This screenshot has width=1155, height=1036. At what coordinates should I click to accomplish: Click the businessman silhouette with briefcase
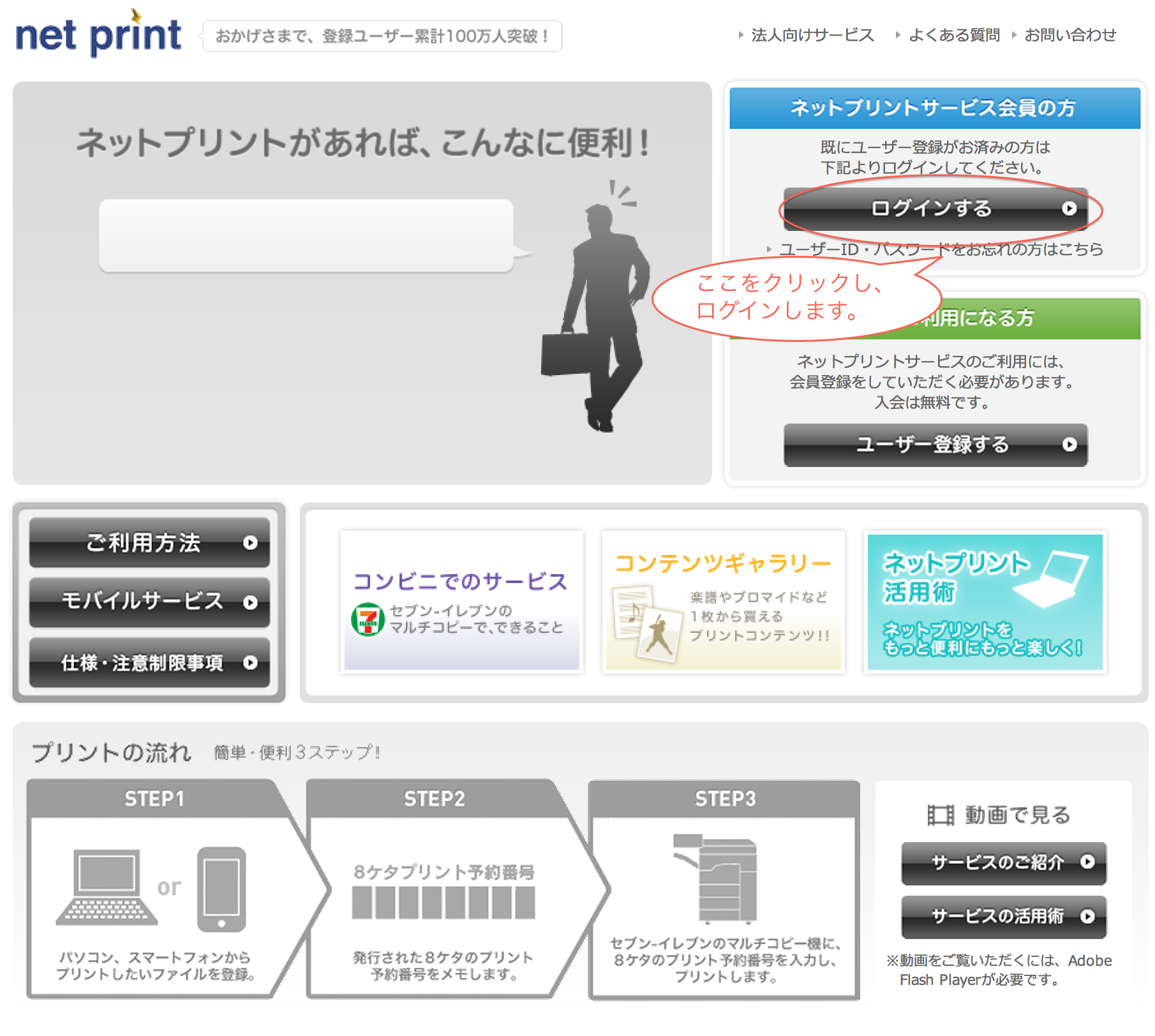[x=595, y=306]
